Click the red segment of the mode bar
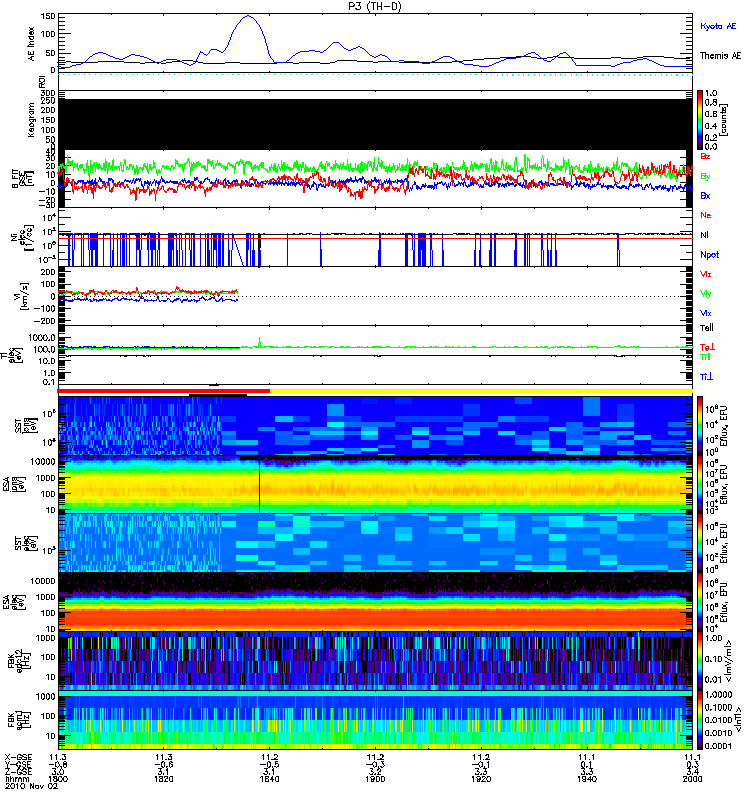The width and height of the screenshot is (750, 800). (163, 391)
